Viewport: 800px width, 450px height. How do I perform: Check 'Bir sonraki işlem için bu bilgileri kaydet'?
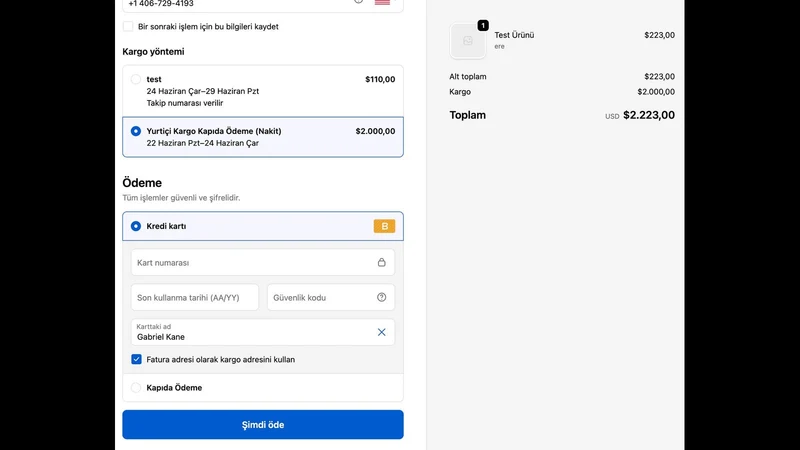[128, 27]
